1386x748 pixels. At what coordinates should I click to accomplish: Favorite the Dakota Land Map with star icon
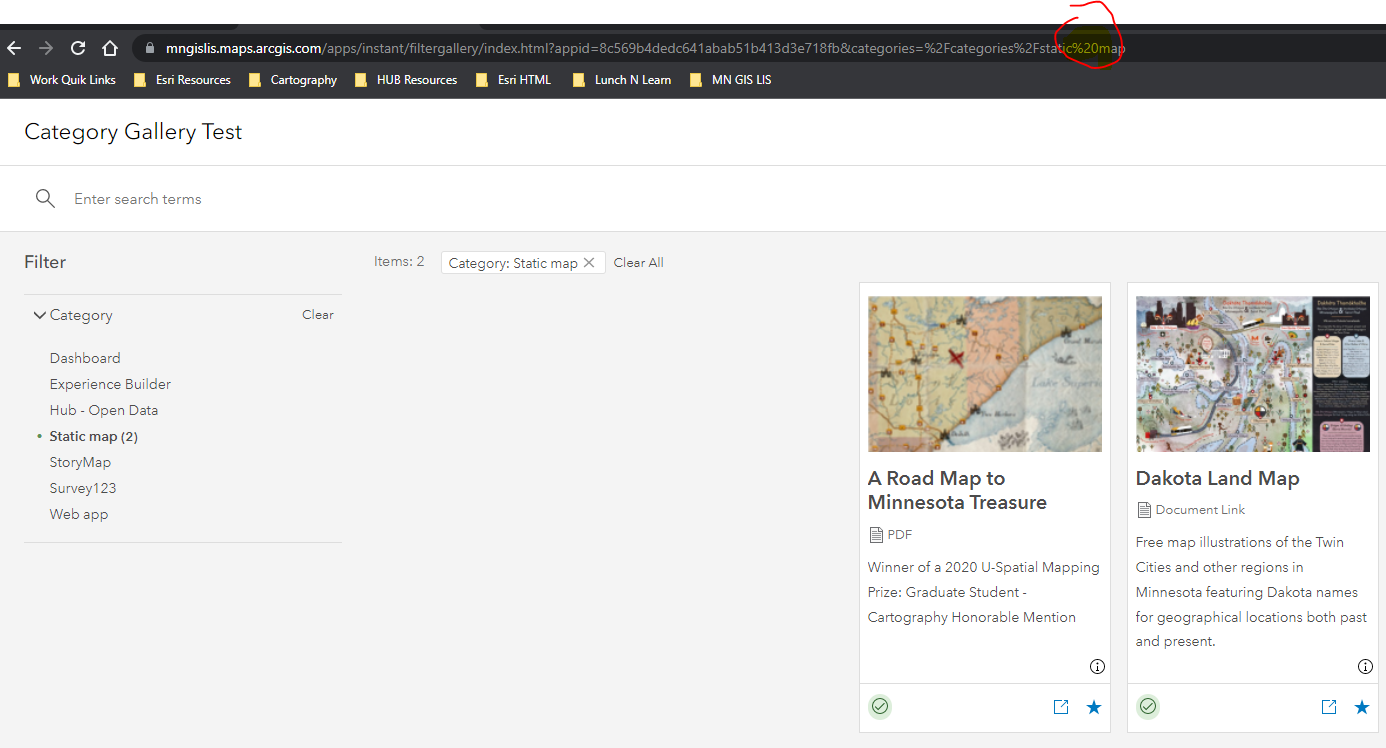tap(1362, 707)
